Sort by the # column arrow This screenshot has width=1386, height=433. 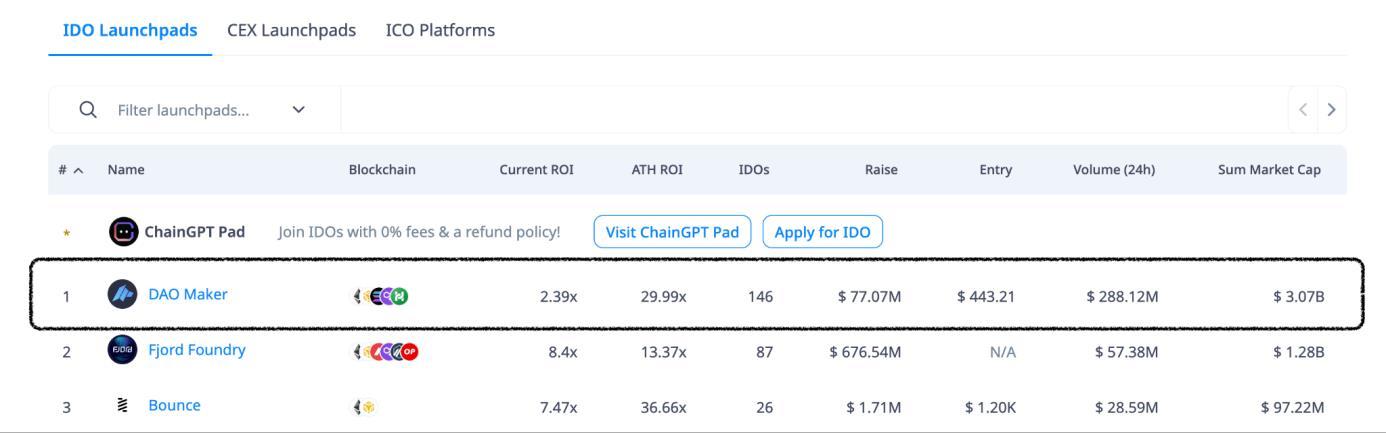click(x=78, y=170)
